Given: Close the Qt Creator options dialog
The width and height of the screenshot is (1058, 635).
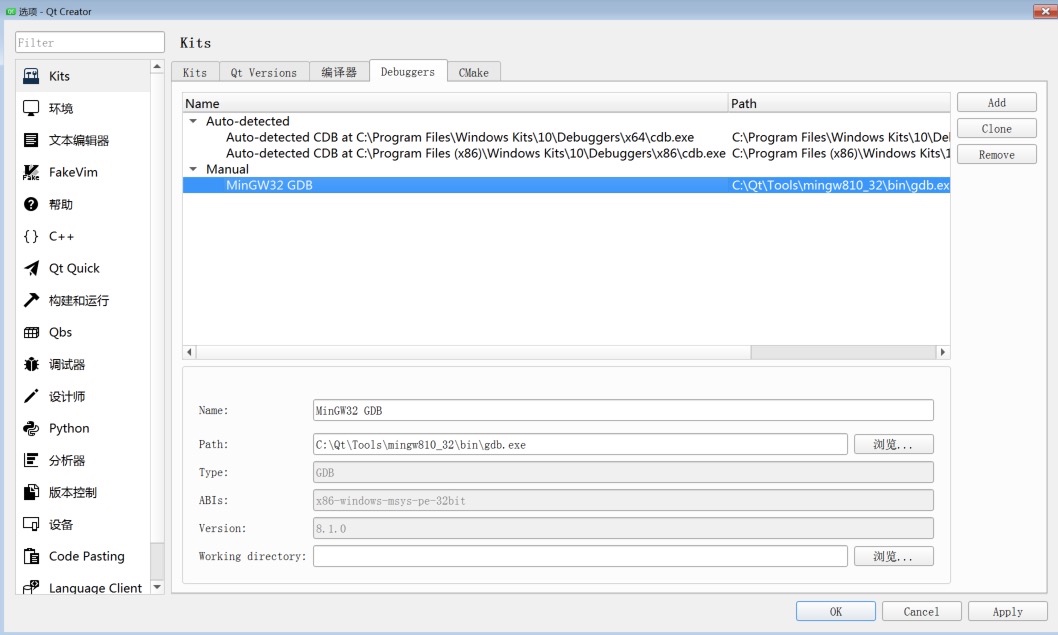Looking at the screenshot, I should click(1045, 11).
